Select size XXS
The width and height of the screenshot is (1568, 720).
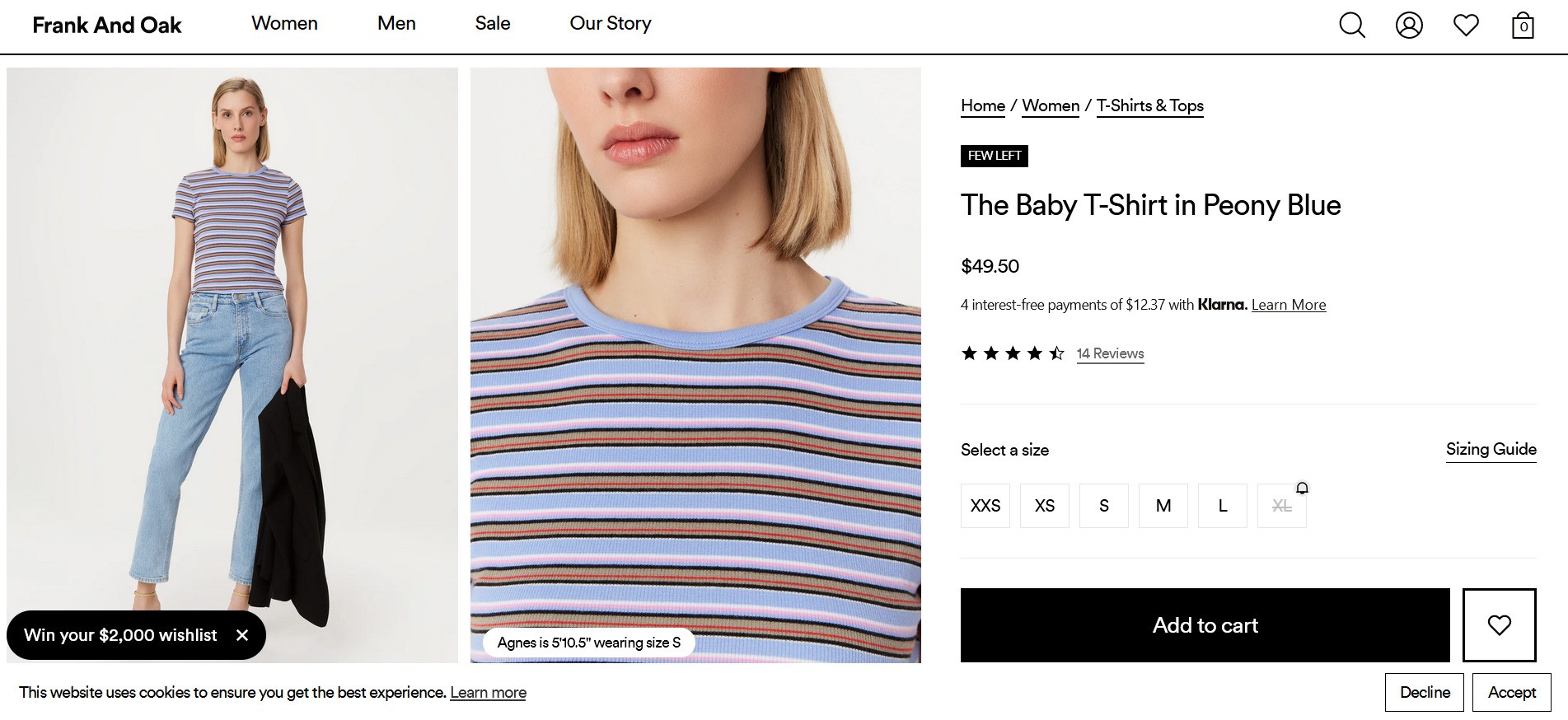(985, 506)
